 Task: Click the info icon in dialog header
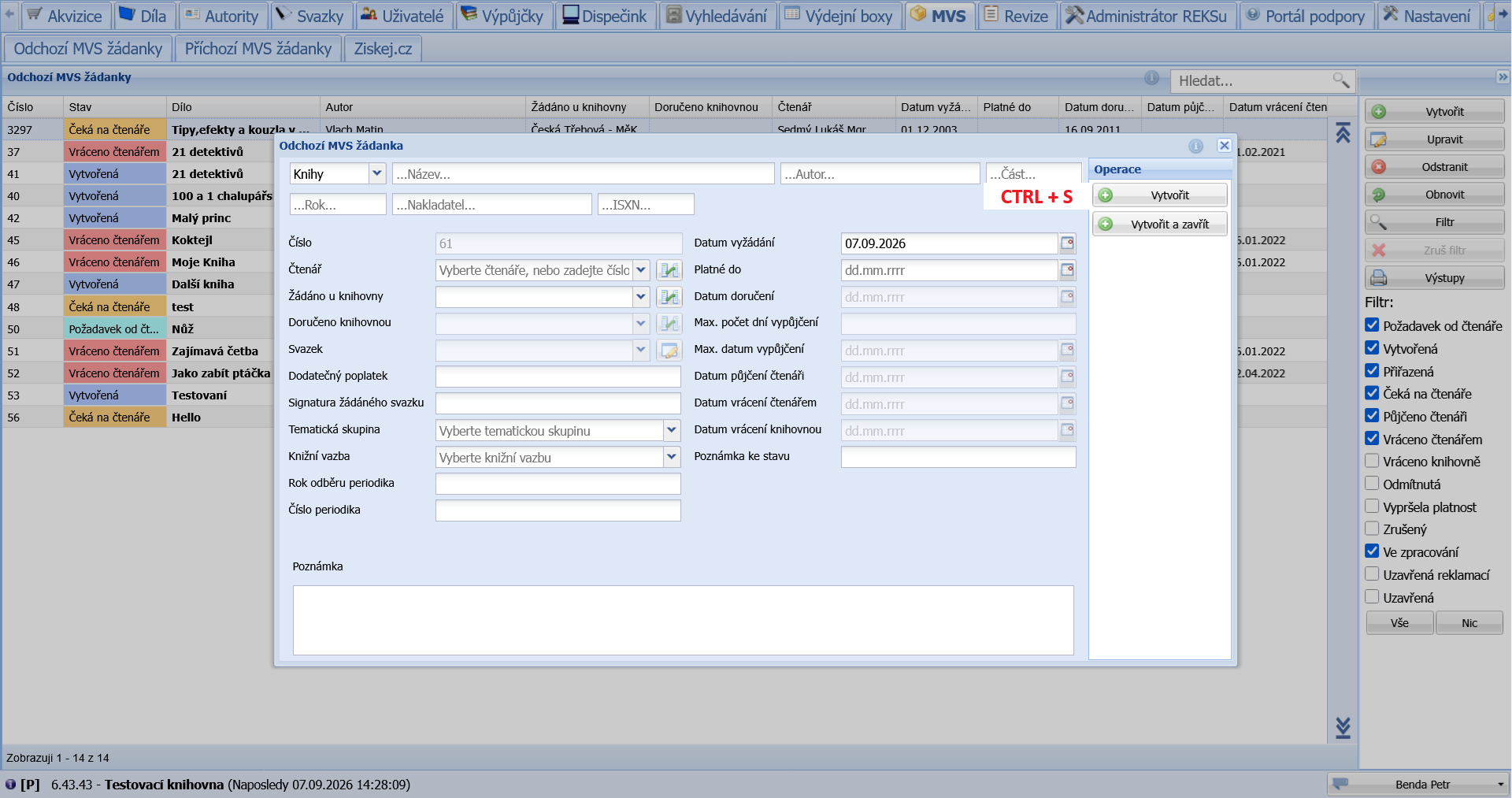1195,146
